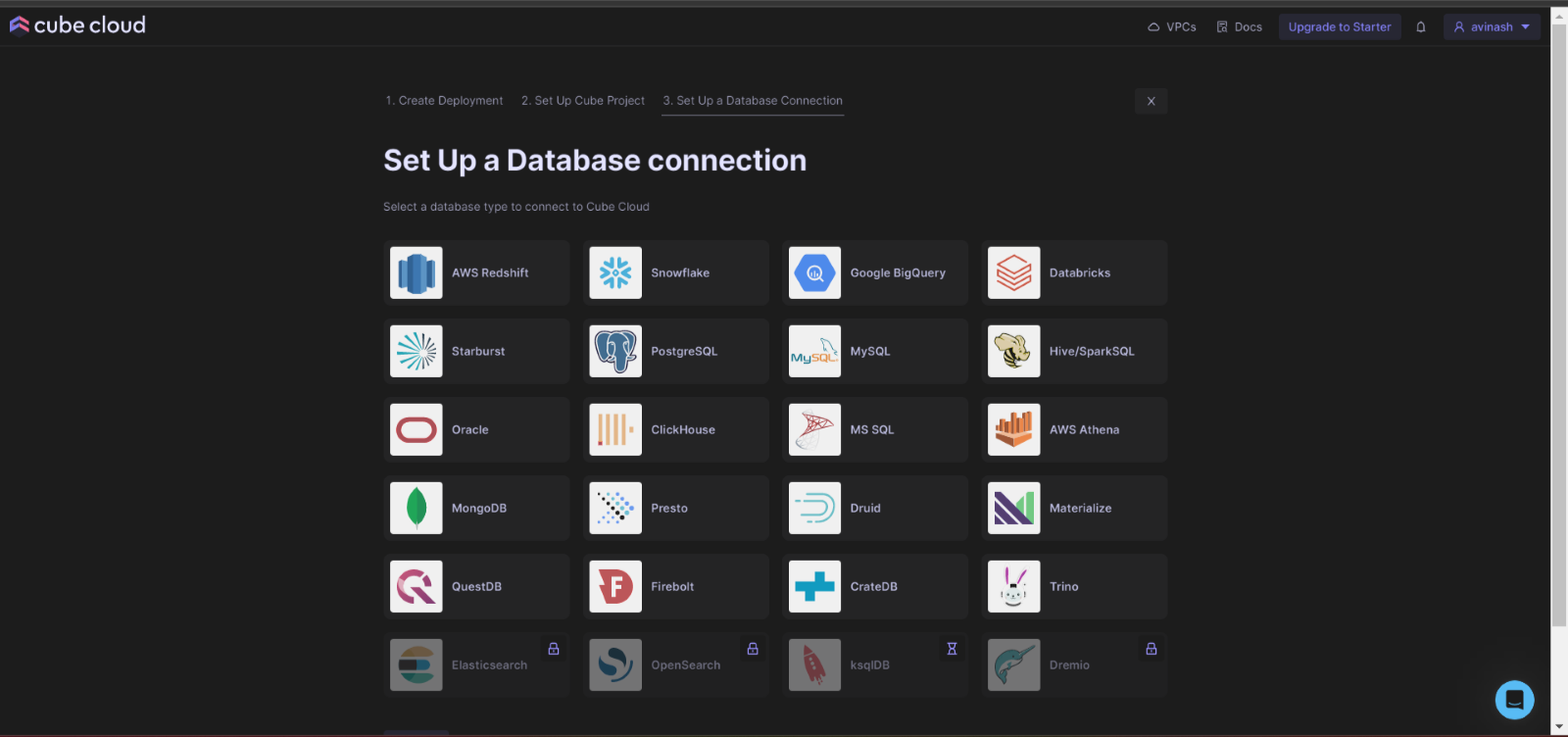Open the Docs link
The image size is (1568, 737).
click(x=1240, y=27)
